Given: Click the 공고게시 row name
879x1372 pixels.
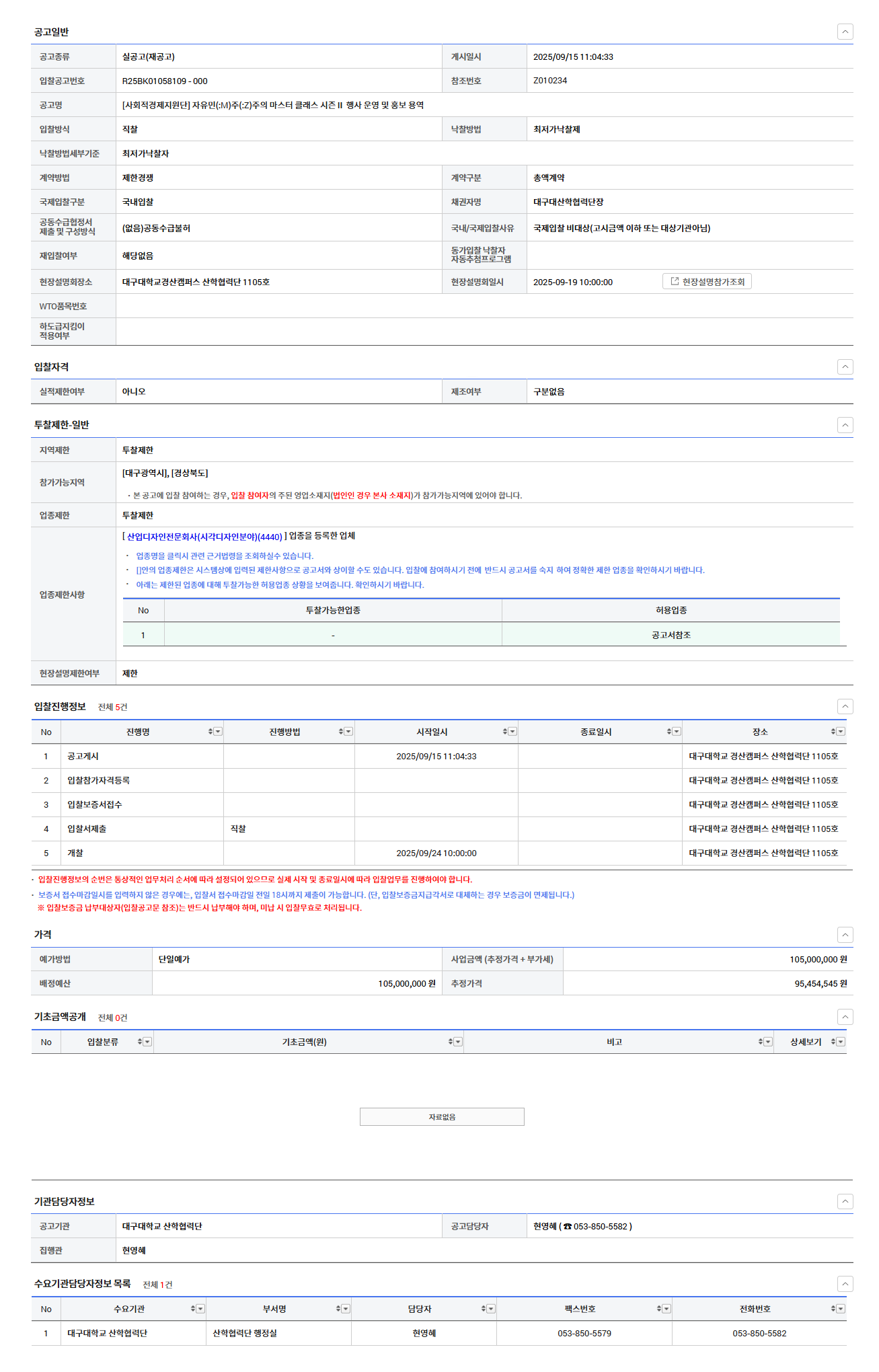Looking at the screenshot, I should (x=83, y=756).
